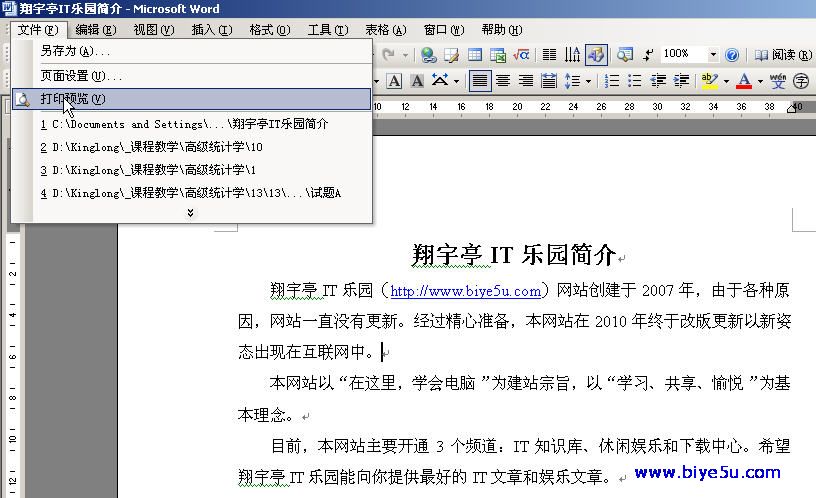Click the Insert Excel Worksheet icon
This screenshot has height=498, width=816.
pos(498,55)
